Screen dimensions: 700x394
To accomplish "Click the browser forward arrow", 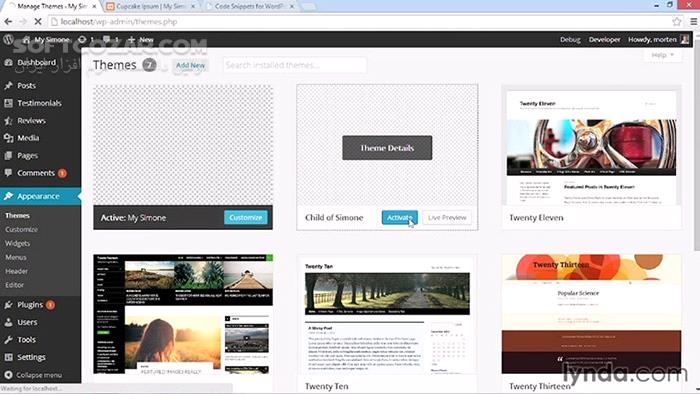I will tap(23, 21).
